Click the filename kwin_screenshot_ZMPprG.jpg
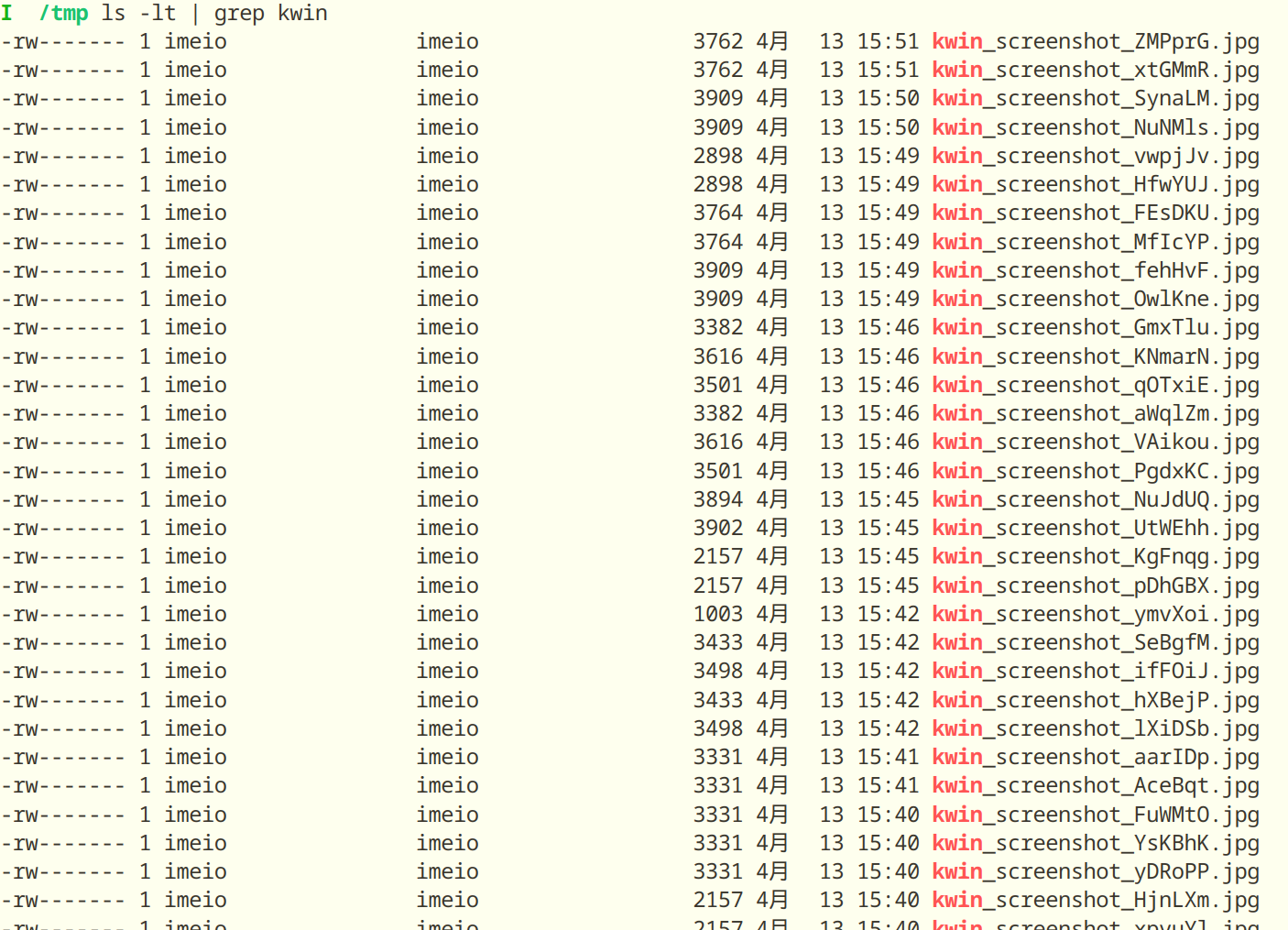 (x=1096, y=42)
